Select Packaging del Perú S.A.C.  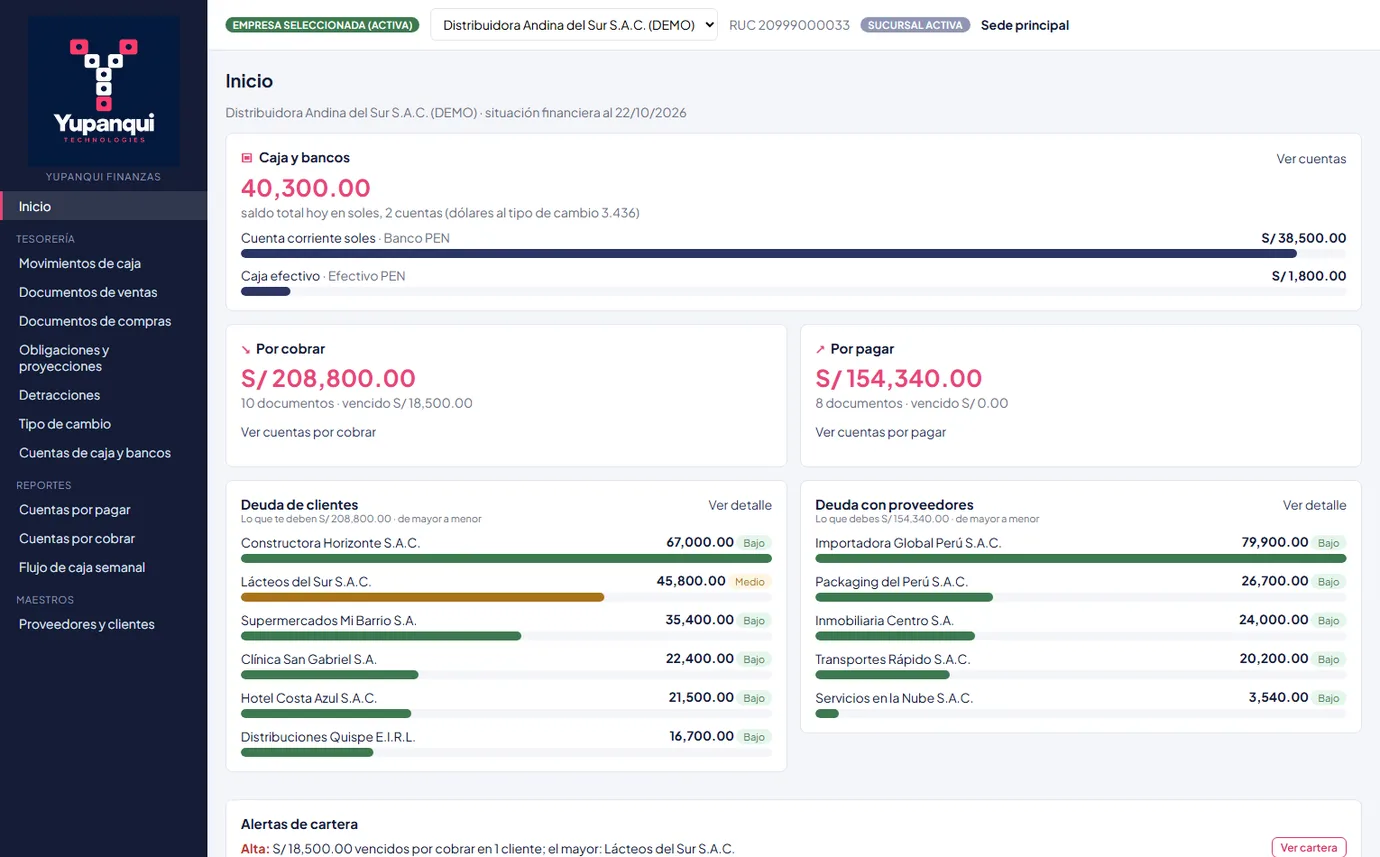[1081, 588]
